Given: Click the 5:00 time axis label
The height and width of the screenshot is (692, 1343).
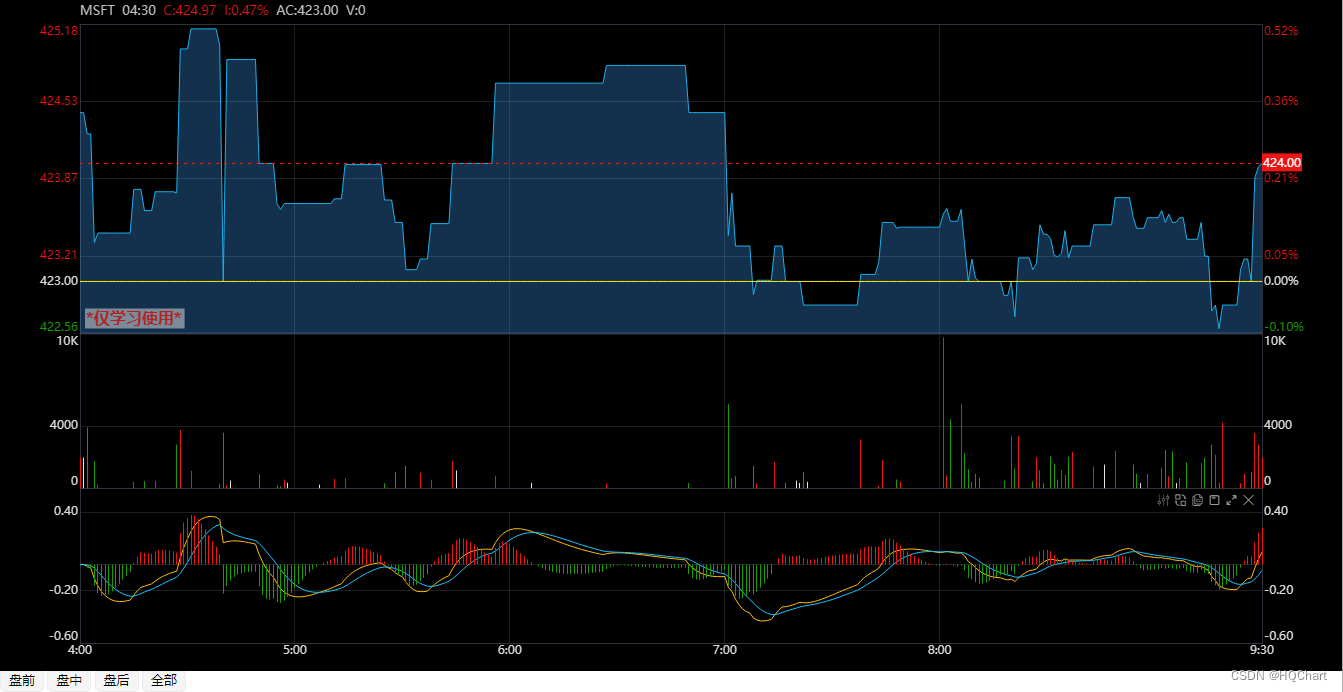Looking at the screenshot, I should (x=295, y=650).
